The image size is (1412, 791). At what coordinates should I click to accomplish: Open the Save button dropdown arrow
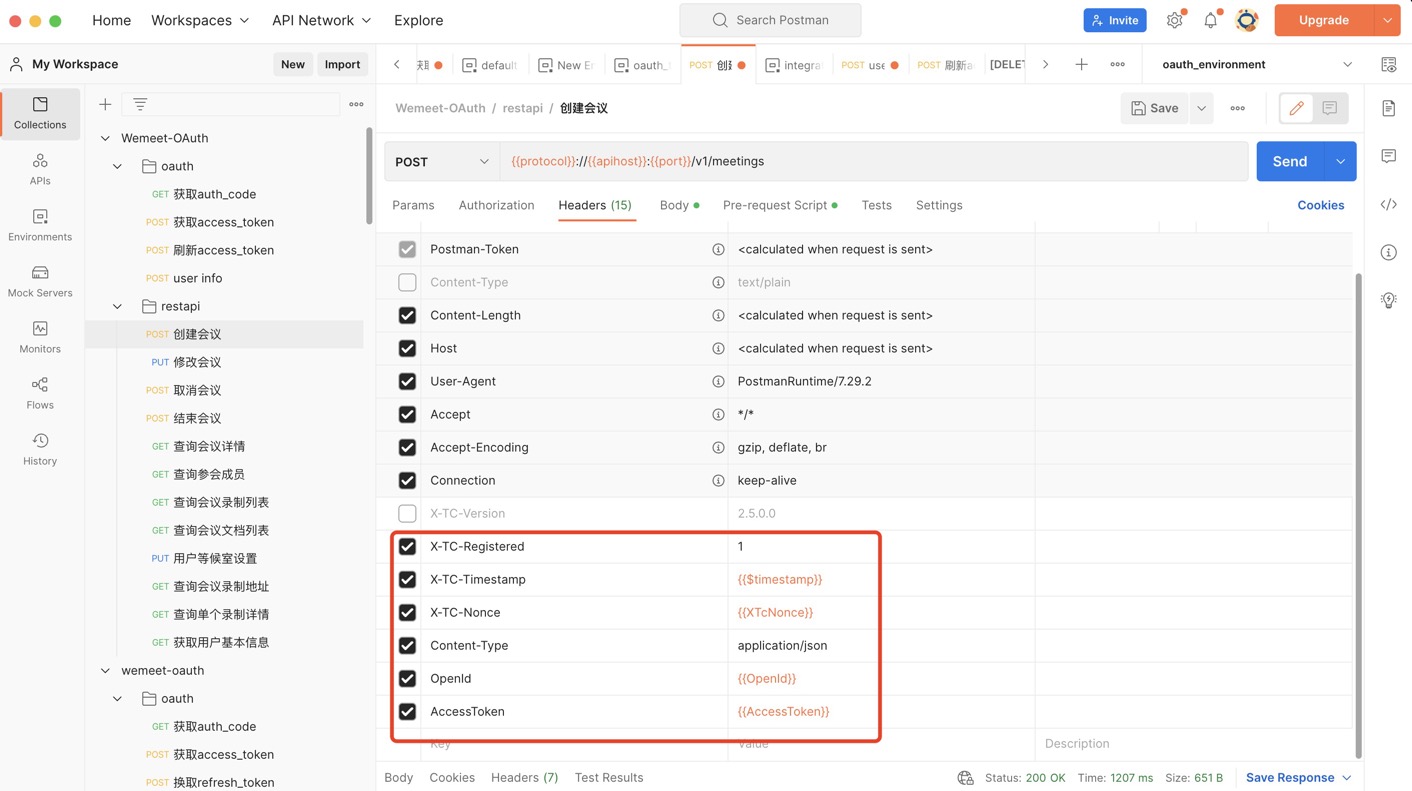(1202, 108)
